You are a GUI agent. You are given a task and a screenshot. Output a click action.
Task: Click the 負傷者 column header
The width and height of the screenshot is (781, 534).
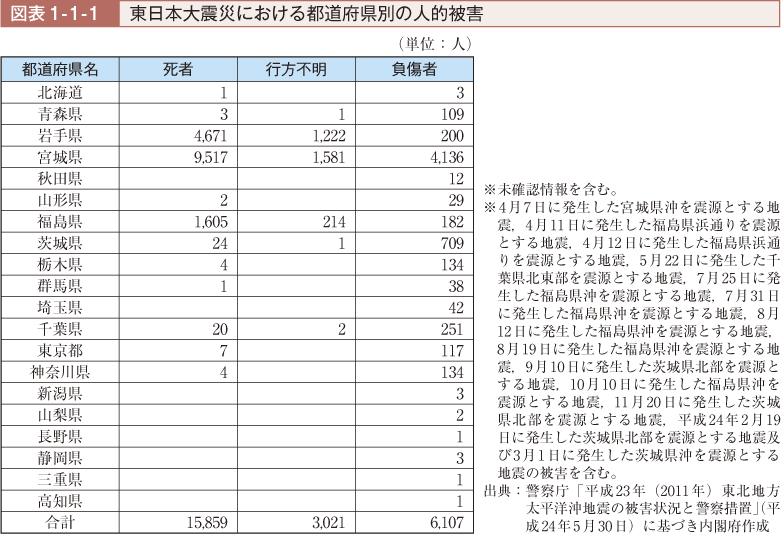pos(414,69)
